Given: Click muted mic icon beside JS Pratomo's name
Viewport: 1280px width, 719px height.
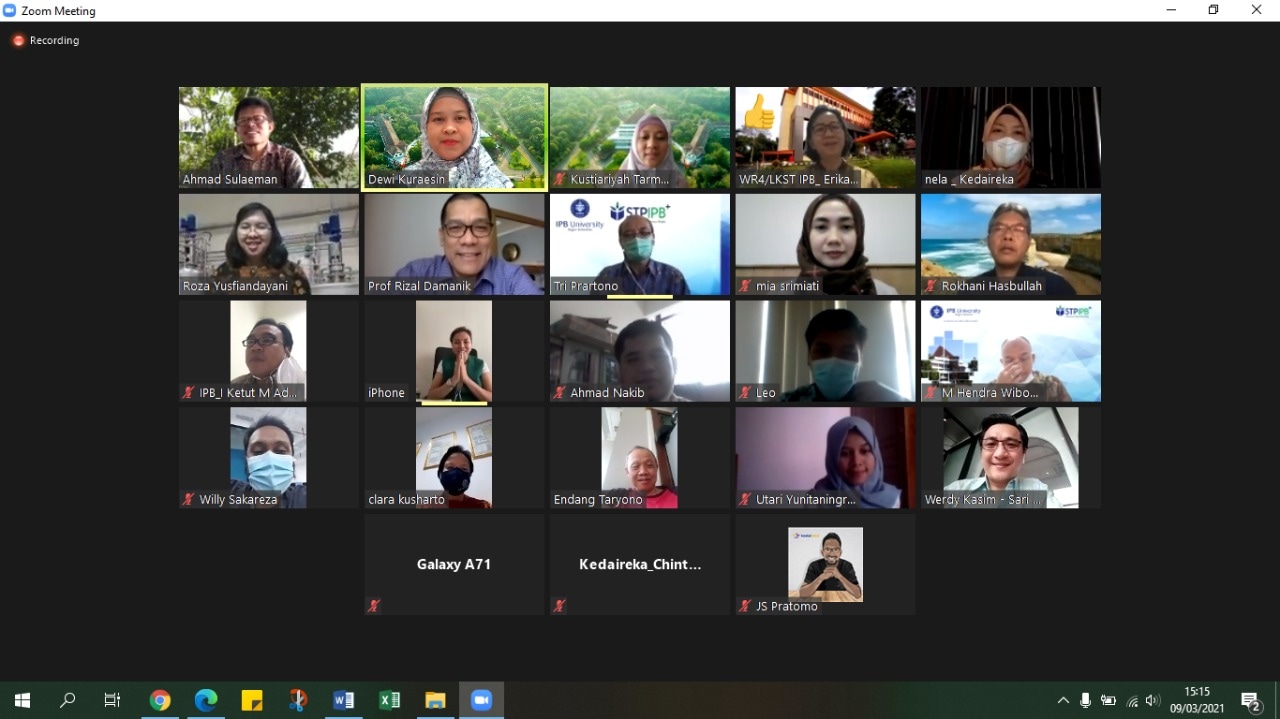Looking at the screenshot, I should (745, 606).
